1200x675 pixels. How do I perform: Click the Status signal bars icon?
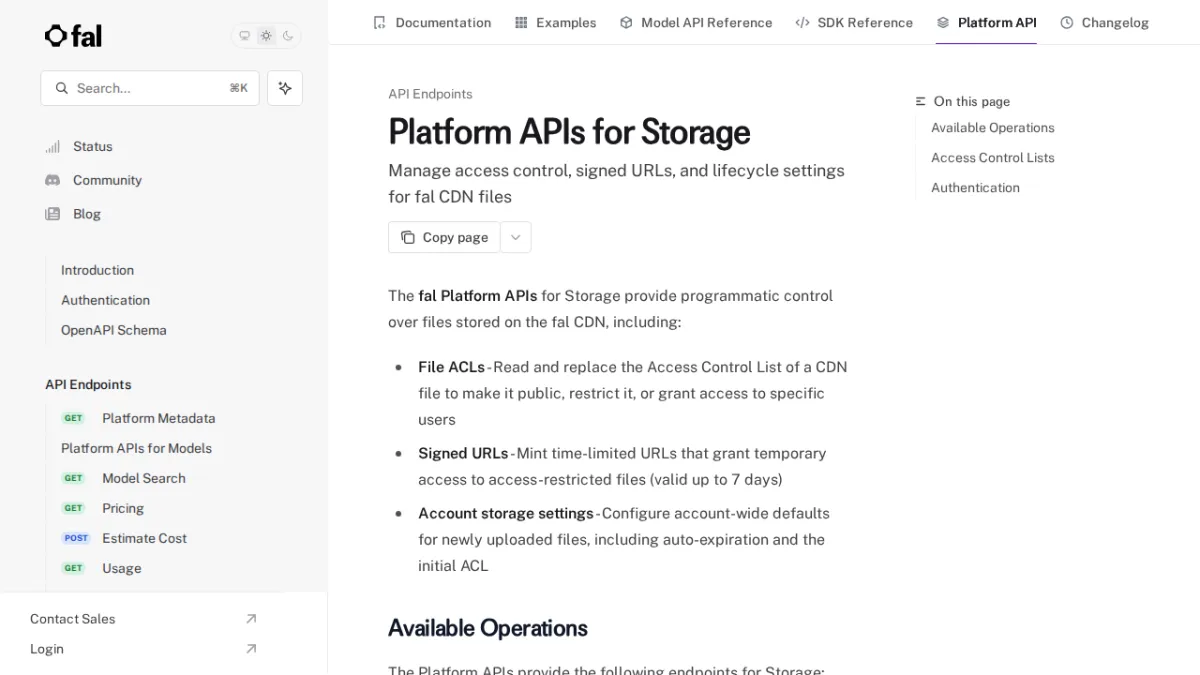tap(52, 147)
